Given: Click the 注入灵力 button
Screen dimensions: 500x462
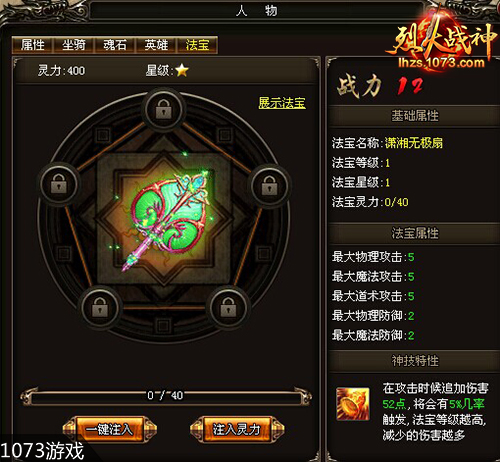Looking at the screenshot, I should (237, 429).
